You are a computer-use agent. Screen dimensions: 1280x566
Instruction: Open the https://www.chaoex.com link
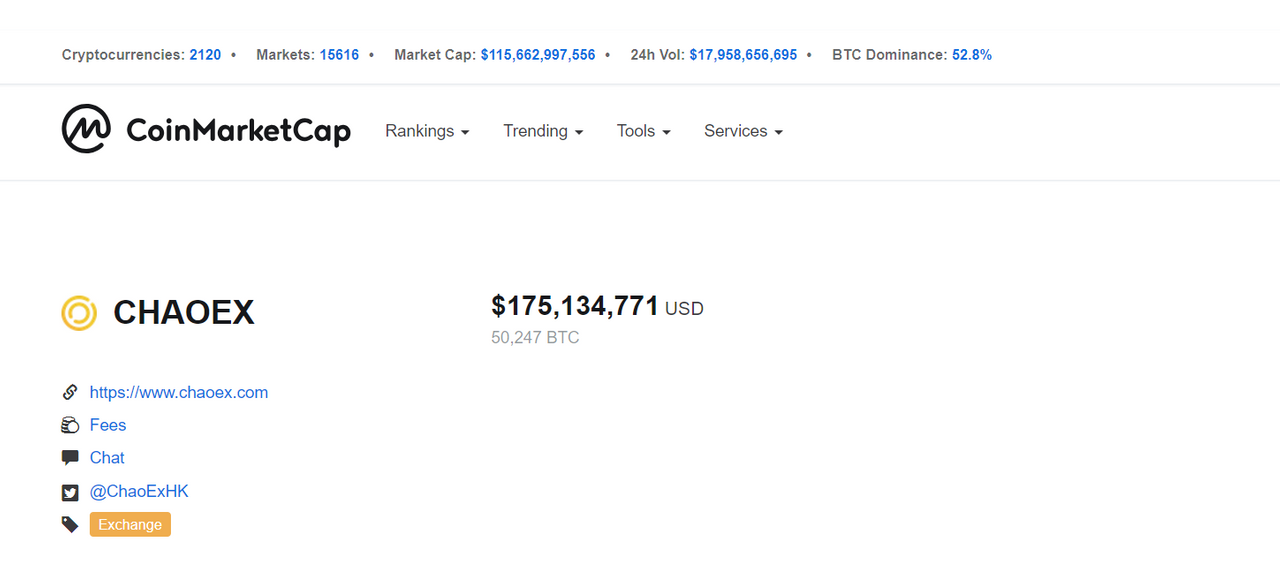pyautogui.click(x=179, y=392)
